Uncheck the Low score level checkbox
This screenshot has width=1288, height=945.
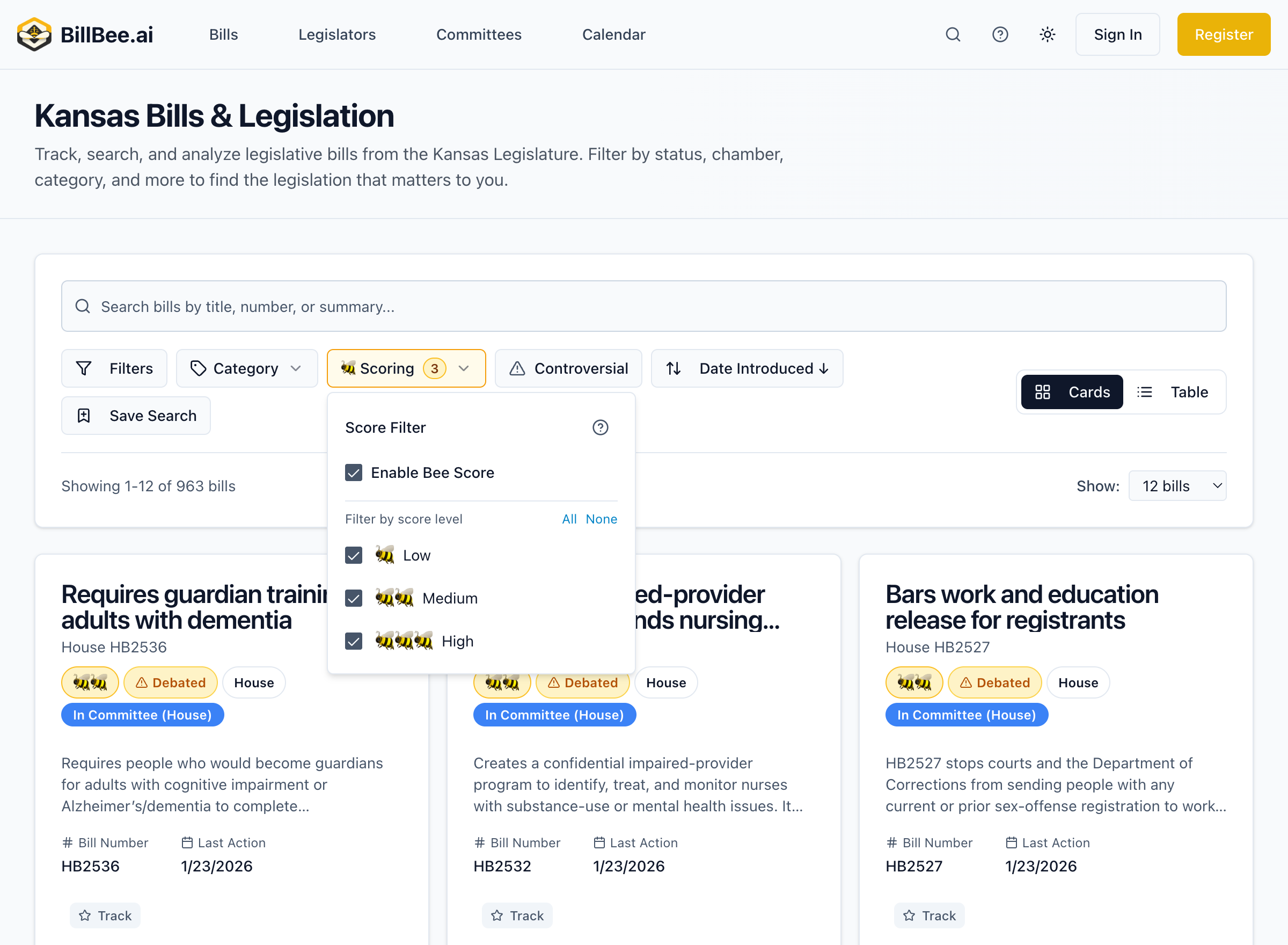[x=353, y=555]
